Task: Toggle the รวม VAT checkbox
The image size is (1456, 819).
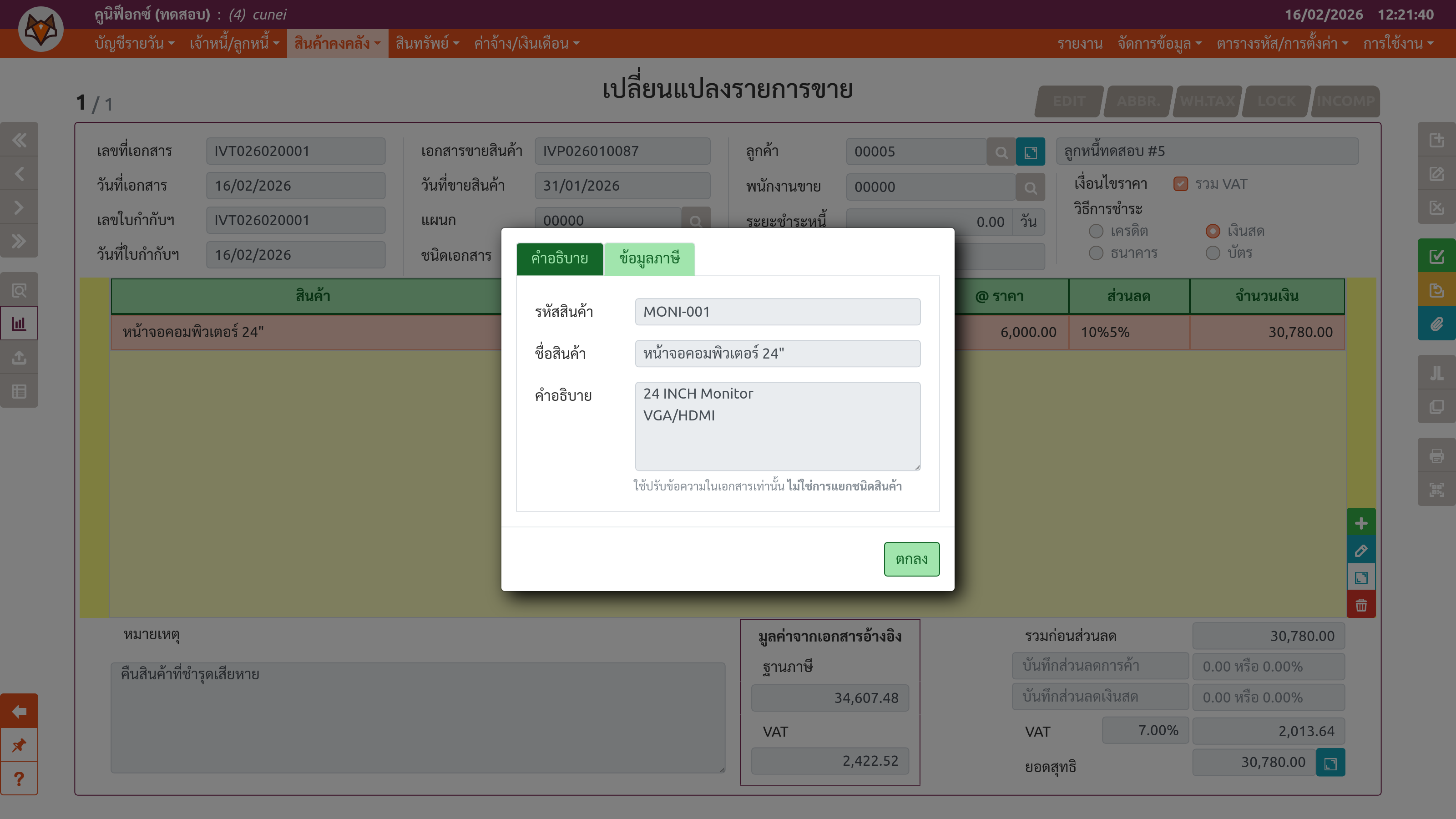Action: (x=1180, y=184)
